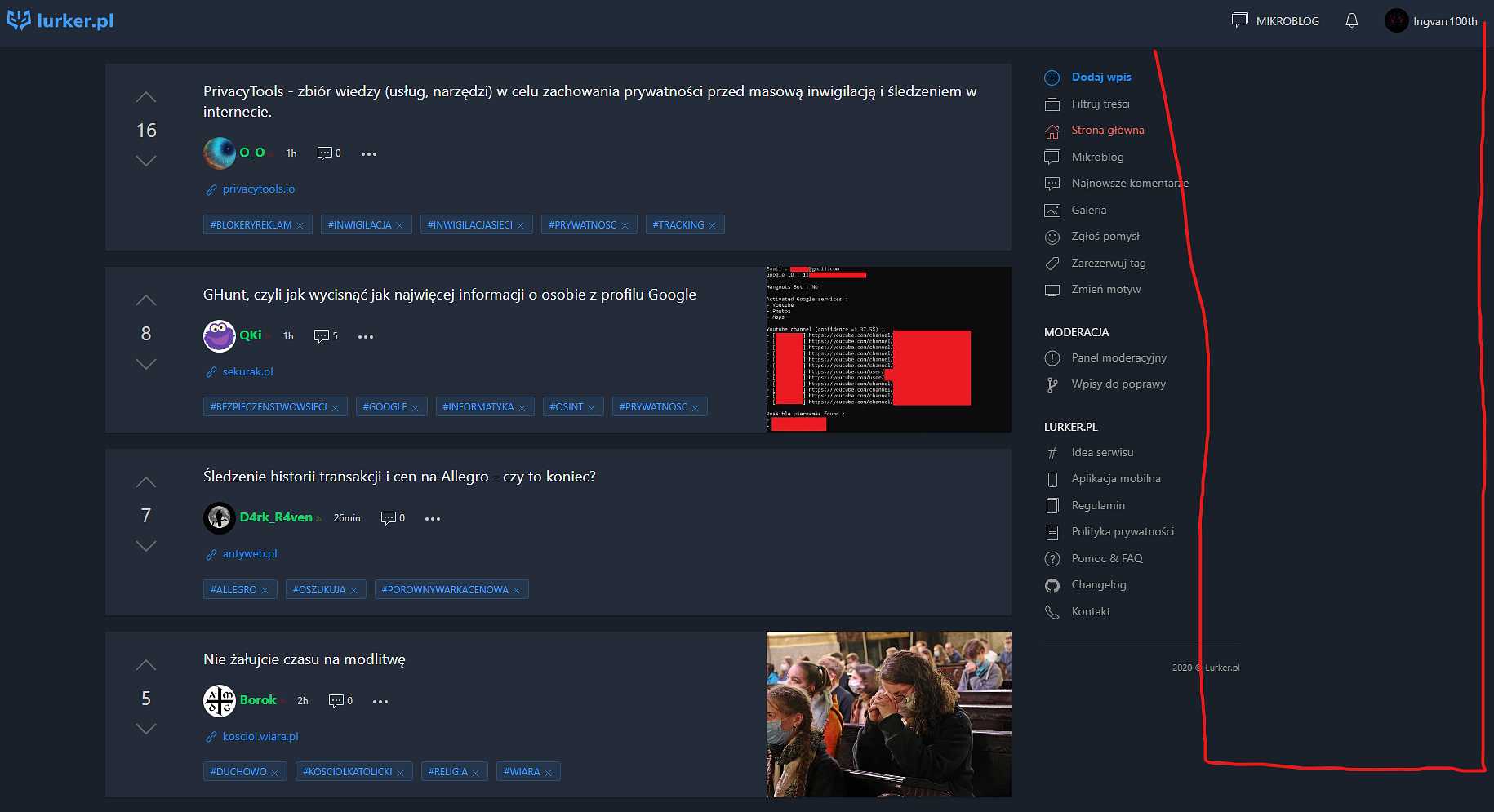Click D4rk_R4ven user avatar
1494x812 pixels.
point(220,517)
